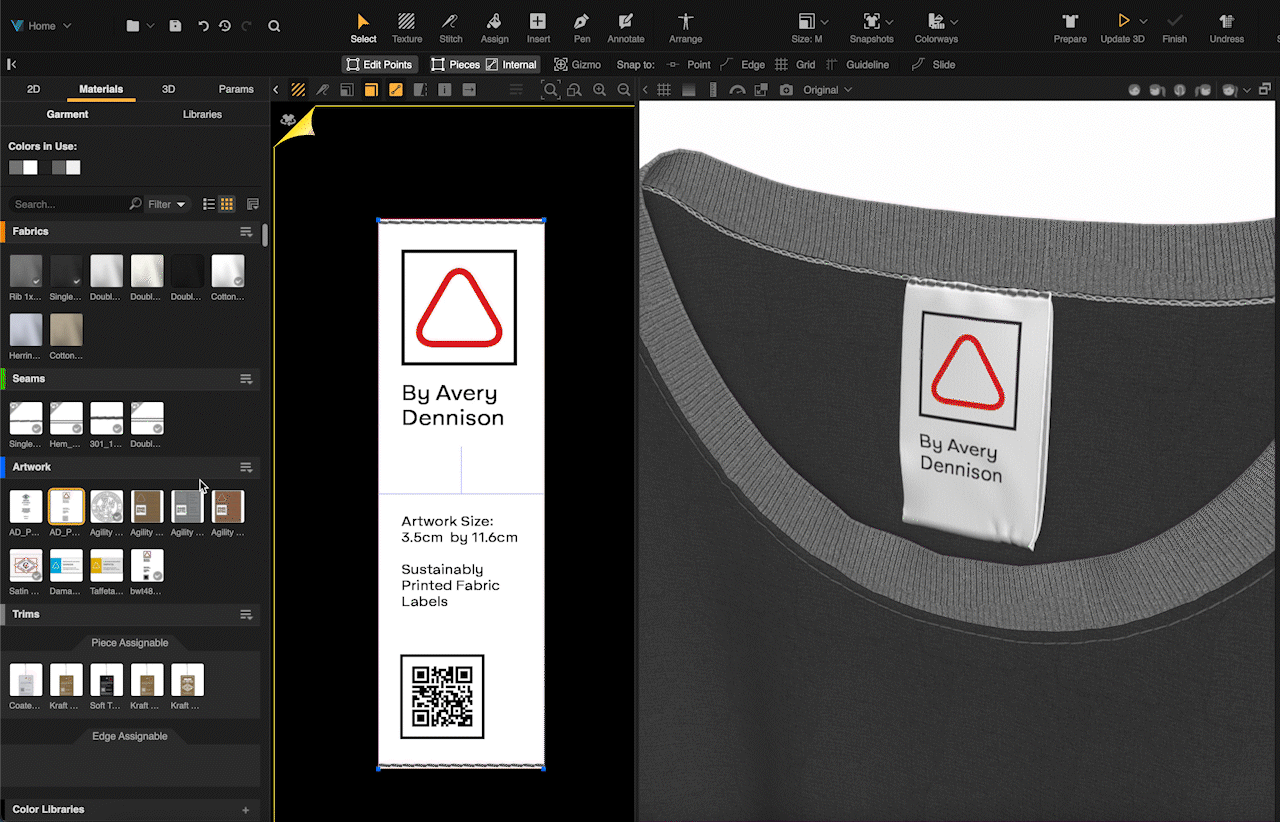Open the Filter dropdown
Screen dimensions: 1280x822
click(166, 204)
